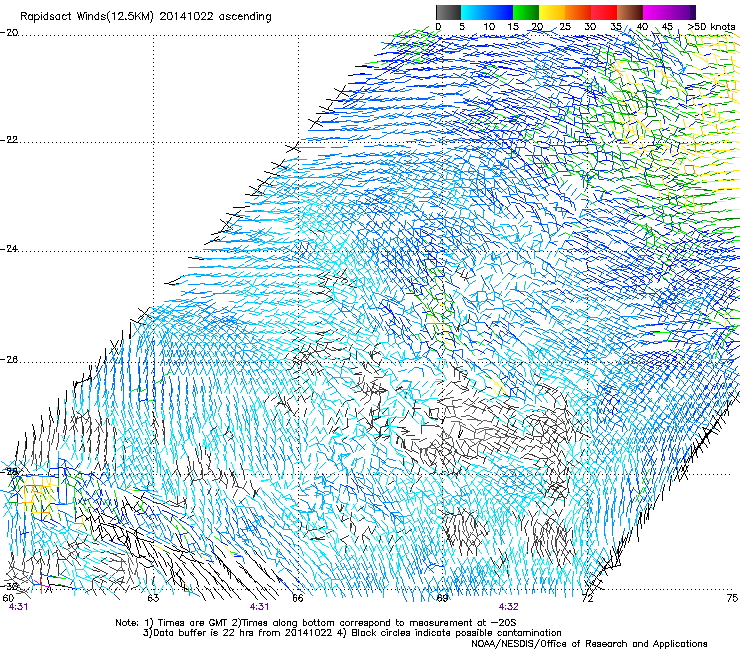
Task: Click the 'Times are GMT' note line
Action: [316, 623]
